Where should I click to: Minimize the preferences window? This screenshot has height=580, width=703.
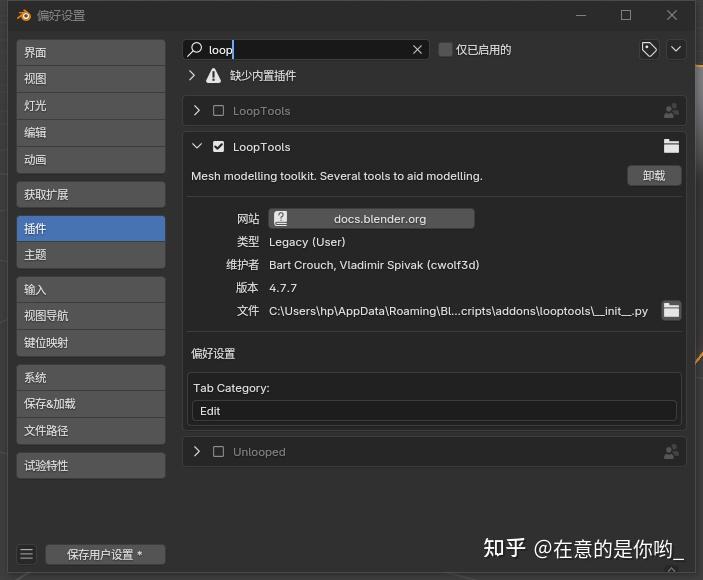(x=581, y=15)
